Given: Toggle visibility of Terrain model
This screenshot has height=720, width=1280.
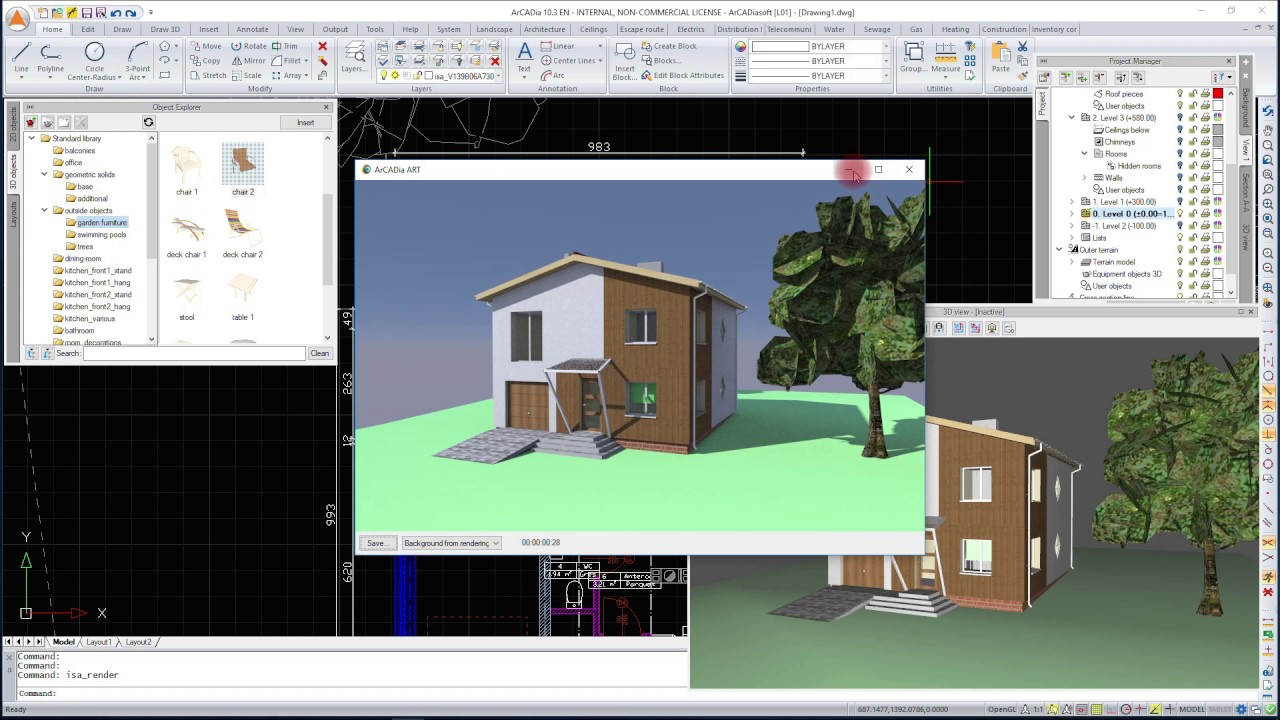Looking at the screenshot, I should tap(1180, 262).
